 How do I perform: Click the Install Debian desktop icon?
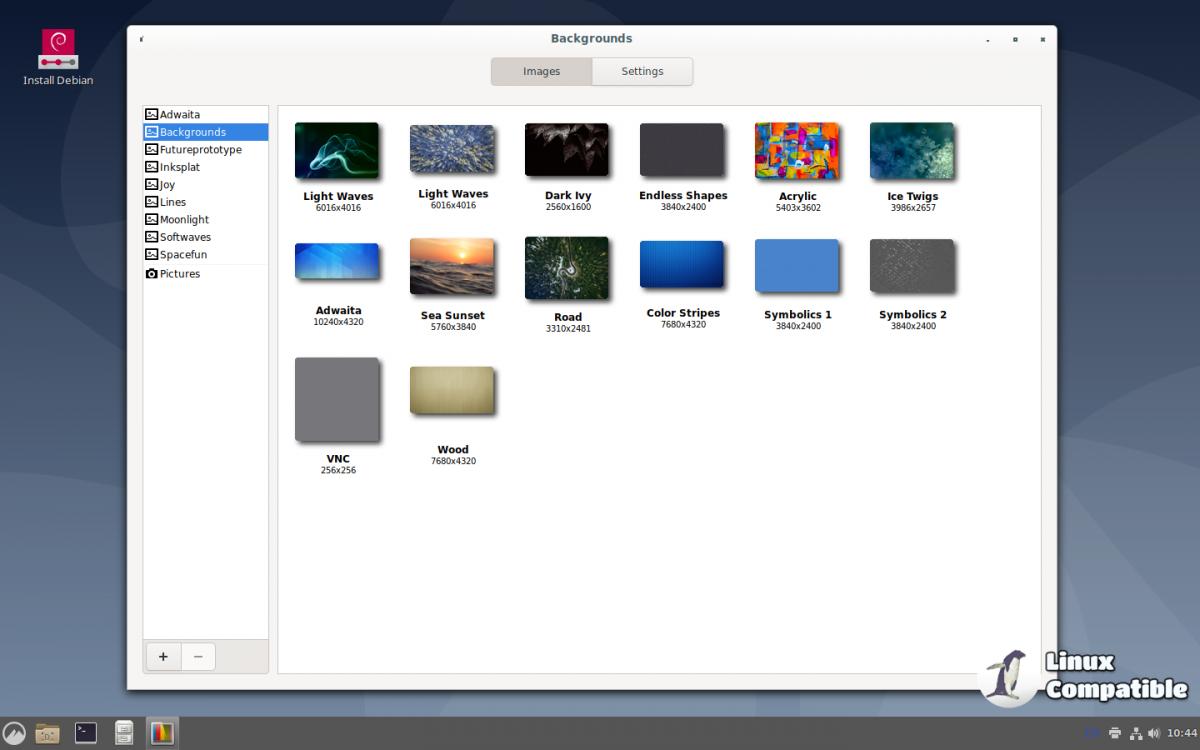click(57, 49)
